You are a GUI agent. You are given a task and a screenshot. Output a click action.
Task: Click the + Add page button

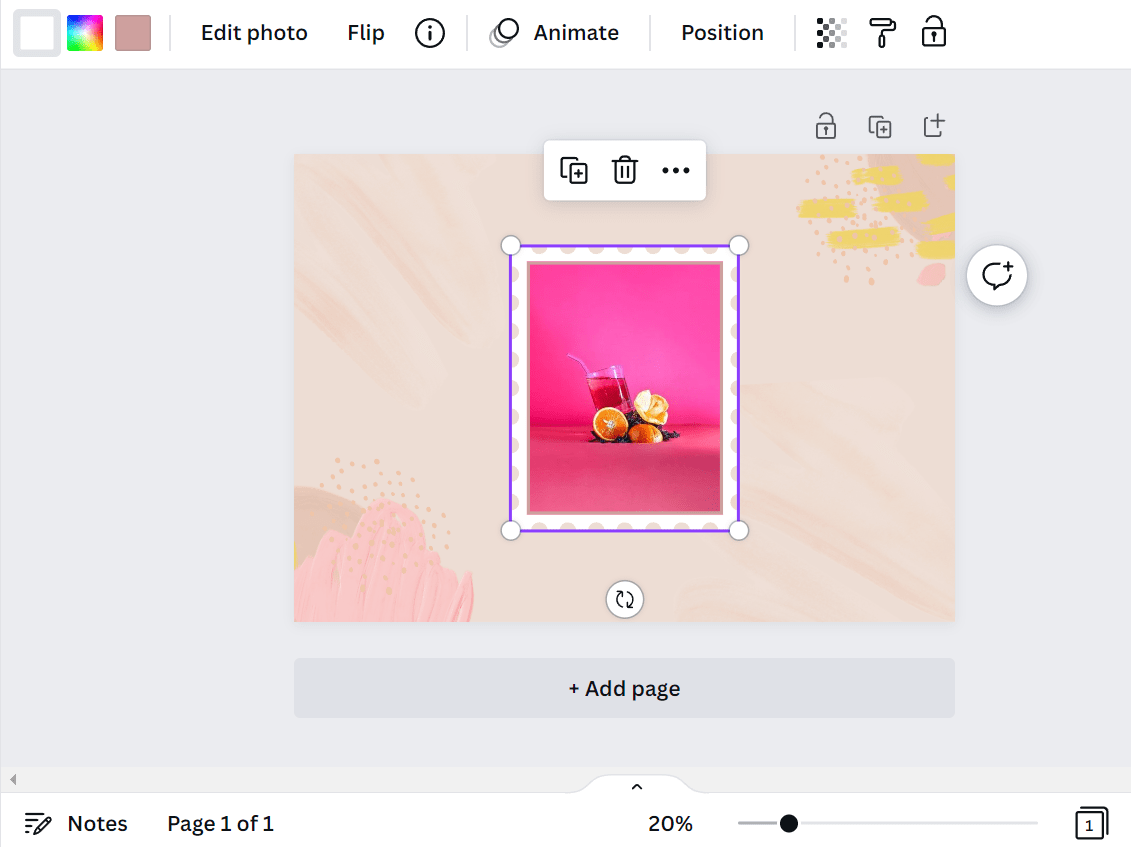click(x=624, y=688)
